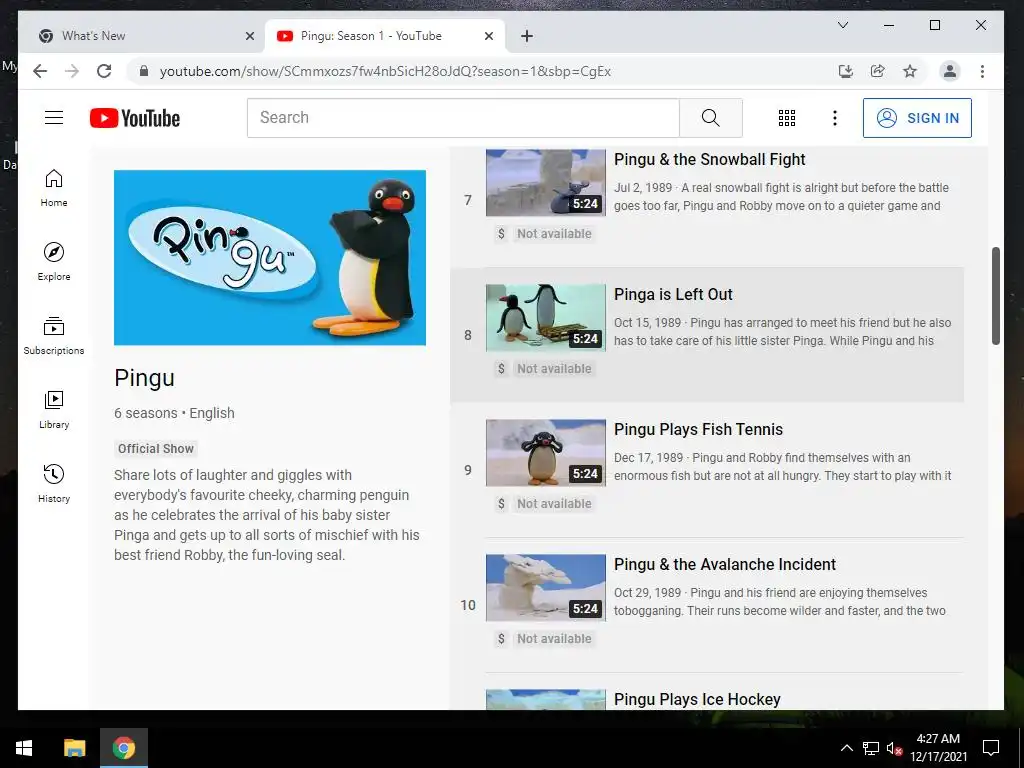Click the search magnifier button

711,118
